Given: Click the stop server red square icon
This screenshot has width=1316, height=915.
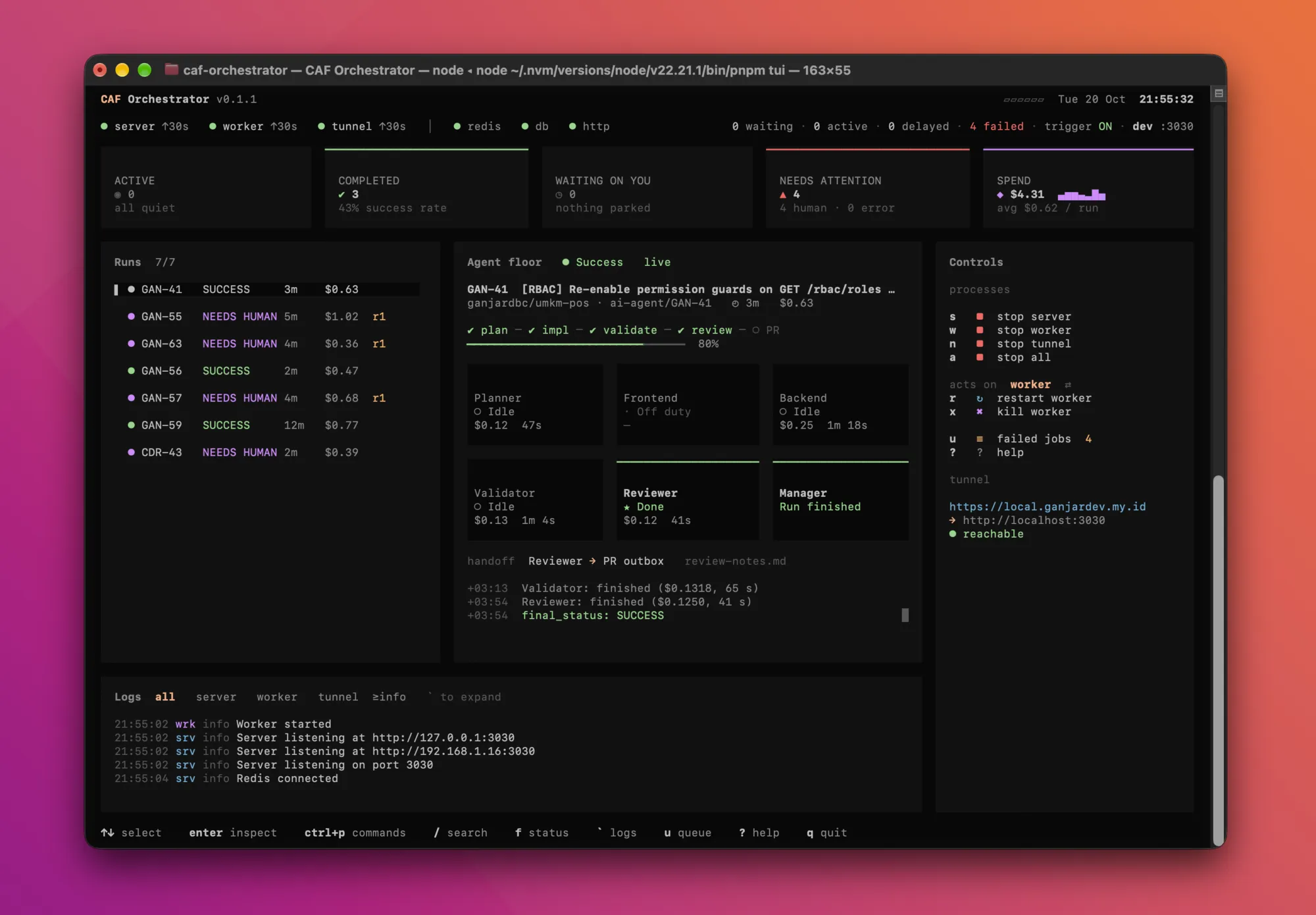Looking at the screenshot, I should pos(980,317).
